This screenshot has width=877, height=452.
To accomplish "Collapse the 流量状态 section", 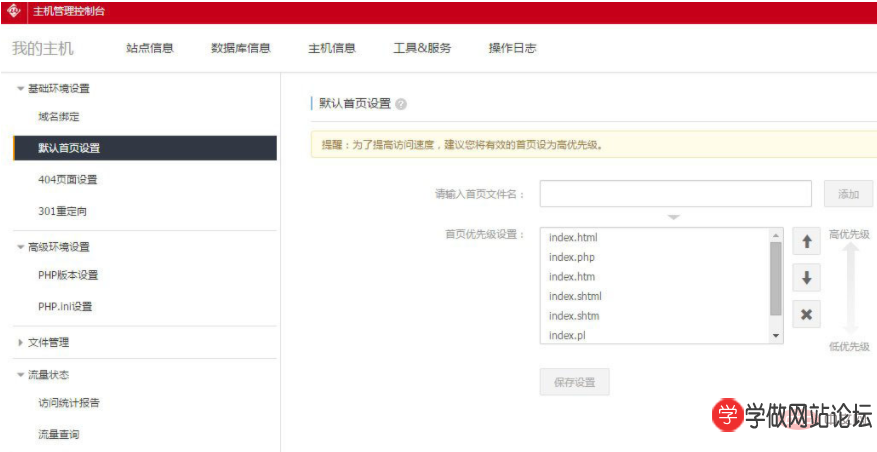I will 21,375.
